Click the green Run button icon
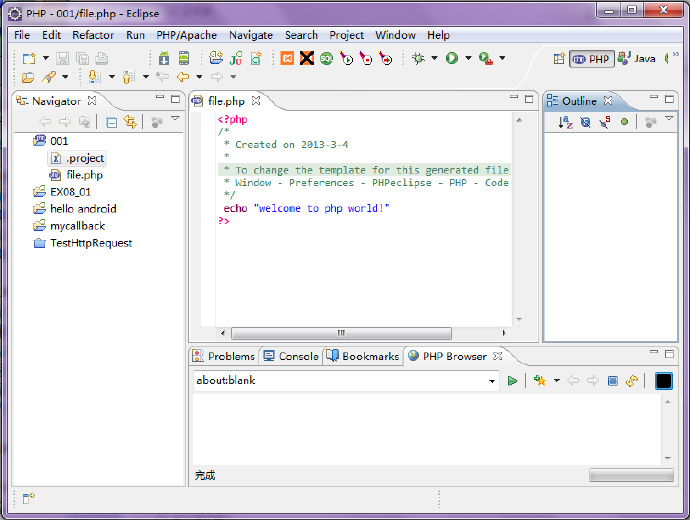The height and width of the screenshot is (520, 690). [x=452, y=58]
